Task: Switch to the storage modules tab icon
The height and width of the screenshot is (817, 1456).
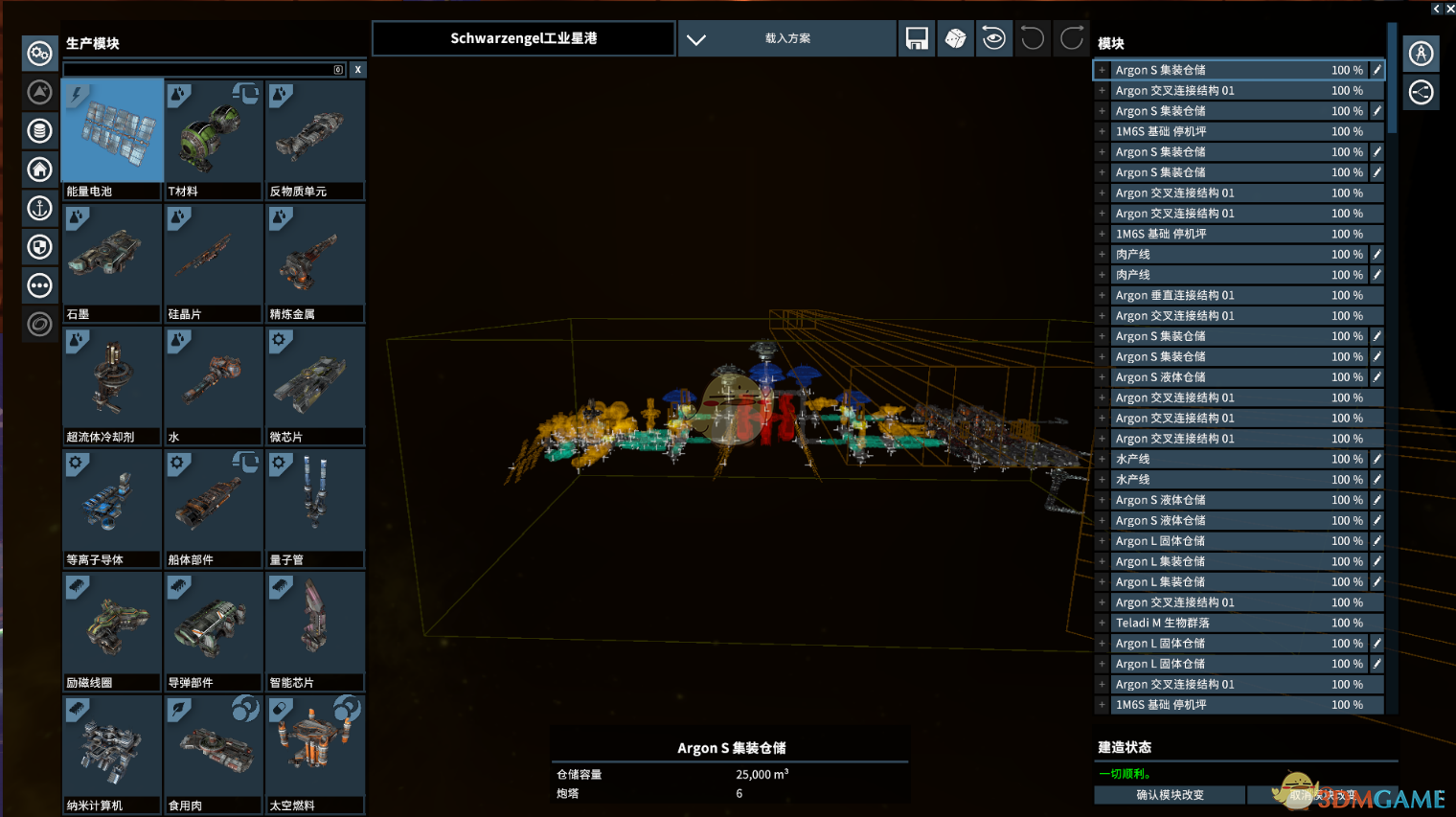Action: 39,130
